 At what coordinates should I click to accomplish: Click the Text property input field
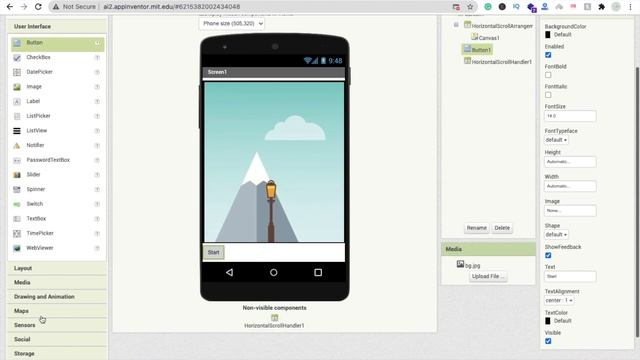click(x=570, y=277)
